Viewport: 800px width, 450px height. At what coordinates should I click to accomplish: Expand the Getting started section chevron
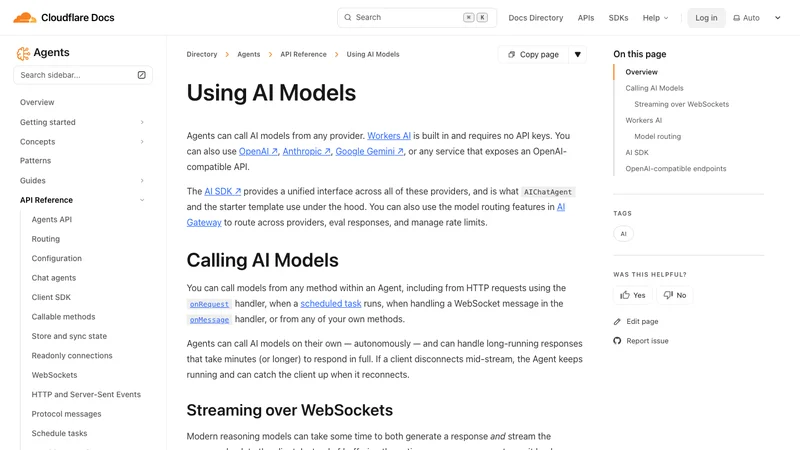pos(142,122)
